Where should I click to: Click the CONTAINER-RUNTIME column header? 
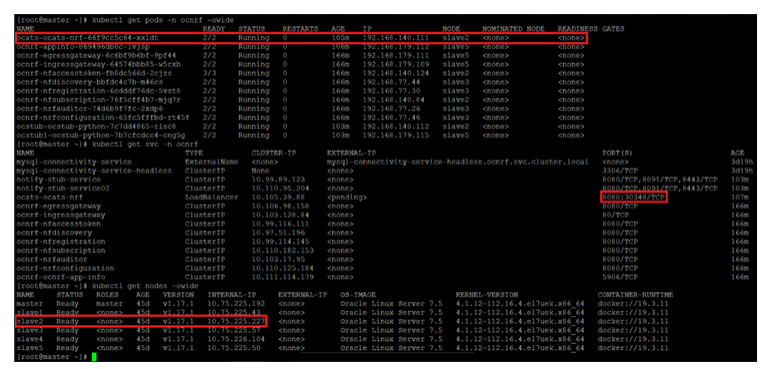coord(635,295)
